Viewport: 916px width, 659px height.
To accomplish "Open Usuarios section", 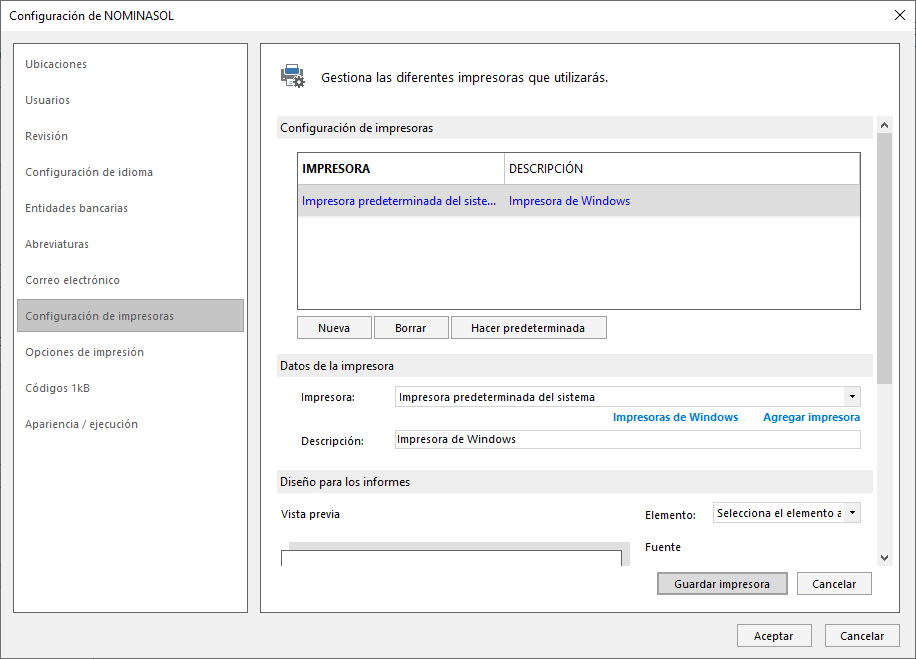I will [x=47, y=100].
